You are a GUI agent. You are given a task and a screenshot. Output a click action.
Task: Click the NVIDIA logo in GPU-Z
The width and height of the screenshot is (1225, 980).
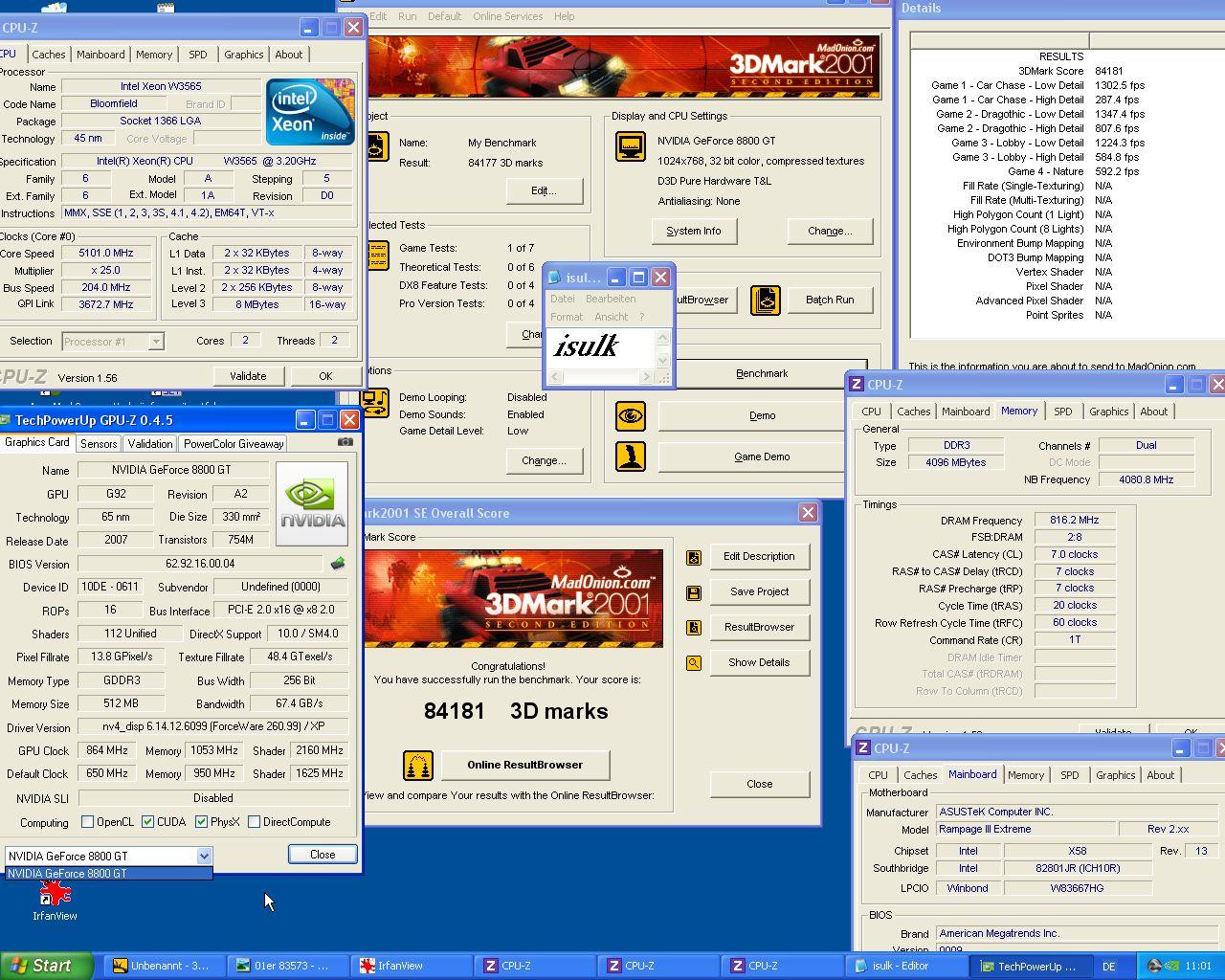click(x=312, y=503)
